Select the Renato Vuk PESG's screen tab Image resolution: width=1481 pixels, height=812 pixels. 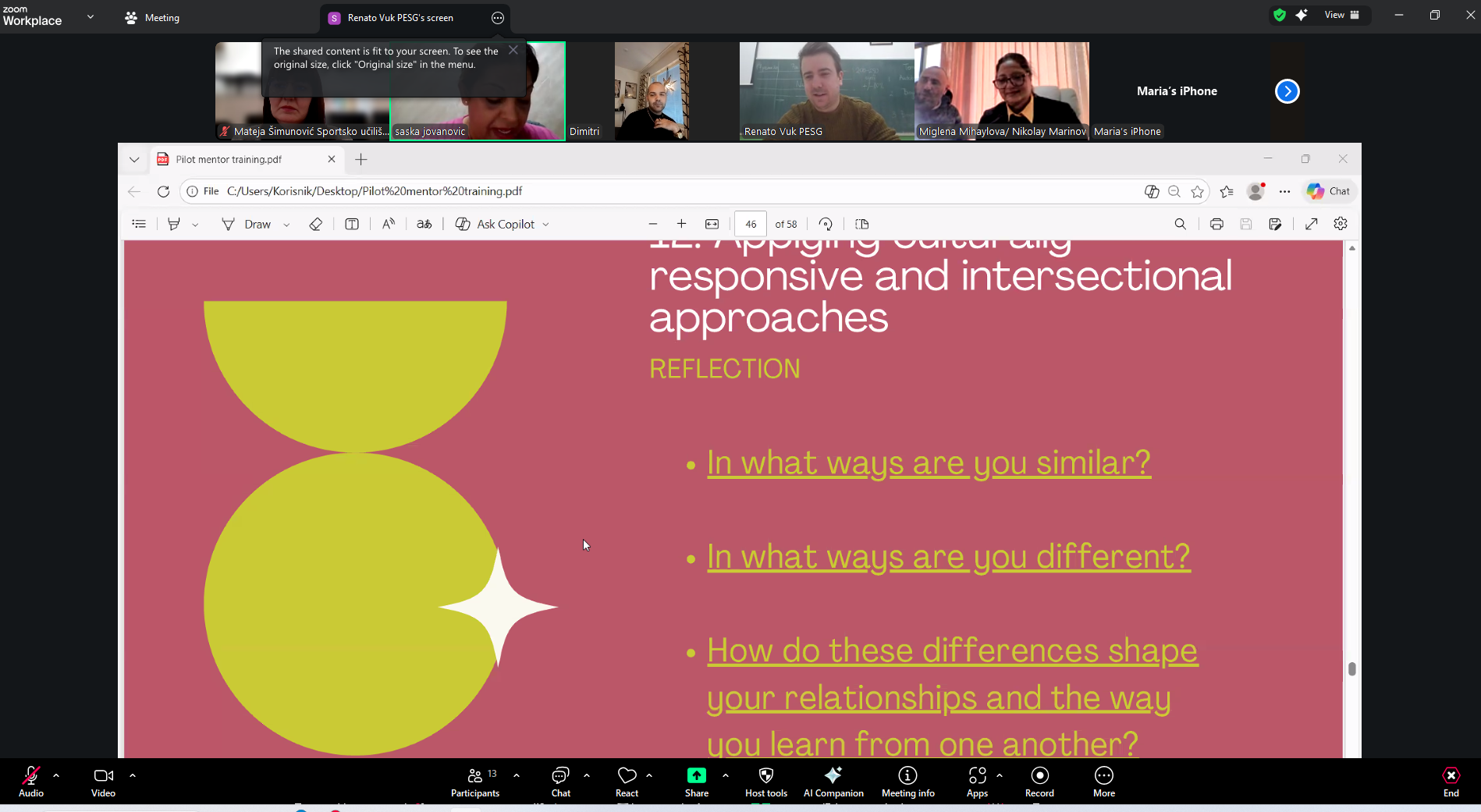click(400, 18)
